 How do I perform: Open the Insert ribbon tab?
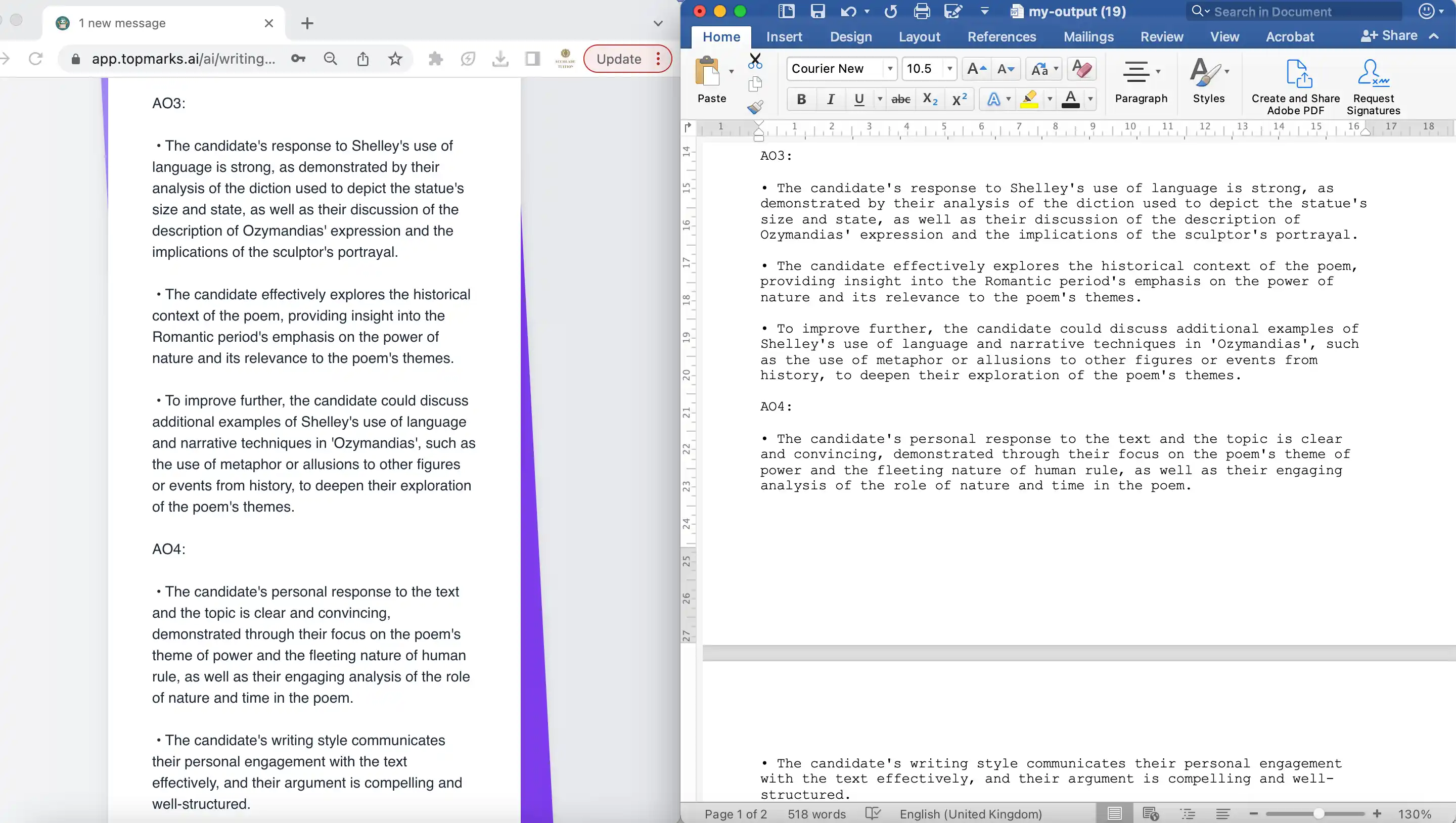pos(784,37)
